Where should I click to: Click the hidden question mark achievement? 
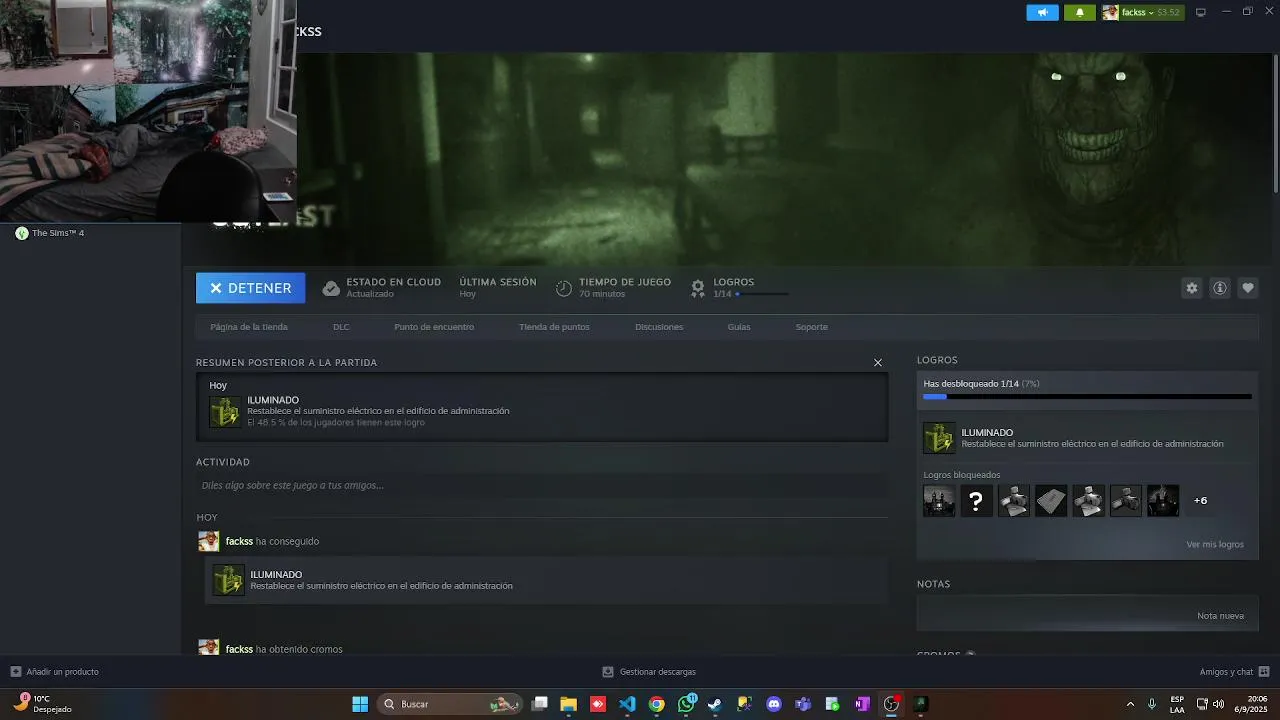pos(977,501)
